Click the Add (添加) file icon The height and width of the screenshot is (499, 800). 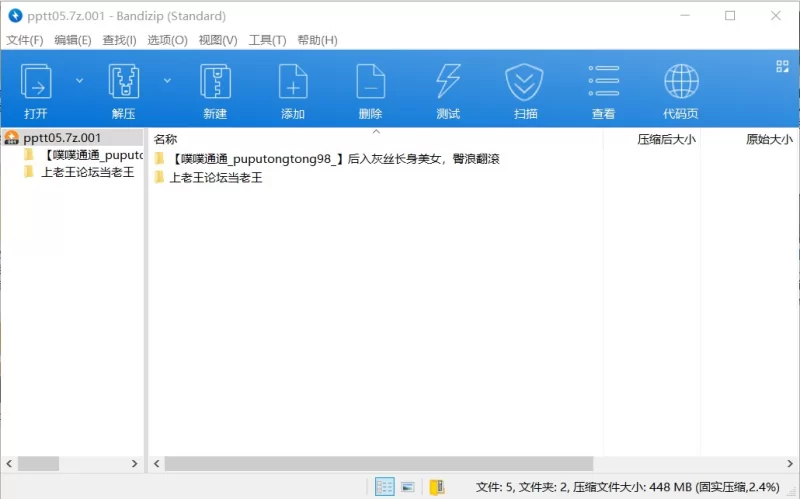tap(293, 82)
